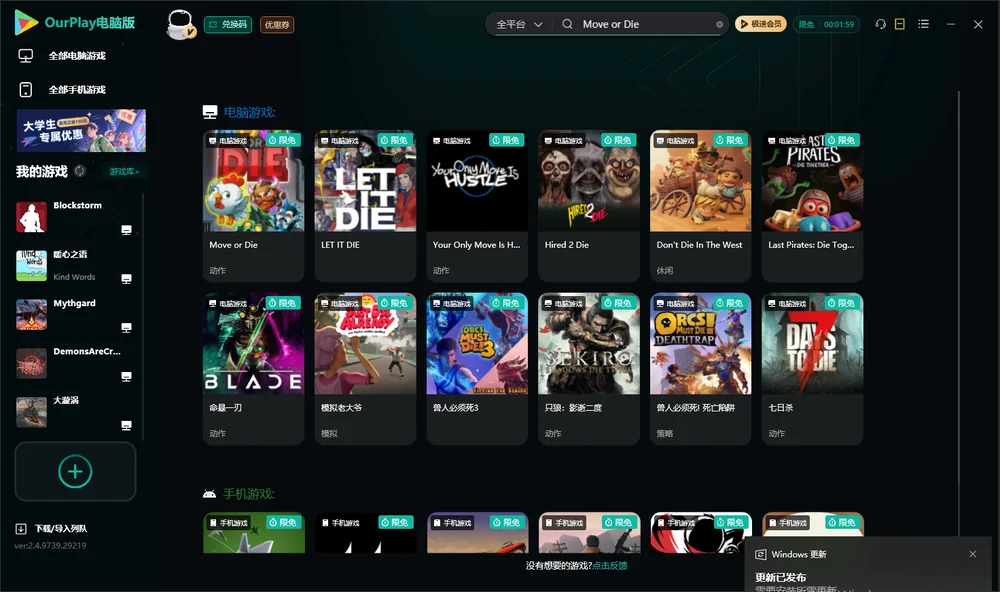Open the Your Only Move Is Hustle card

pyautogui.click(x=477, y=206)
